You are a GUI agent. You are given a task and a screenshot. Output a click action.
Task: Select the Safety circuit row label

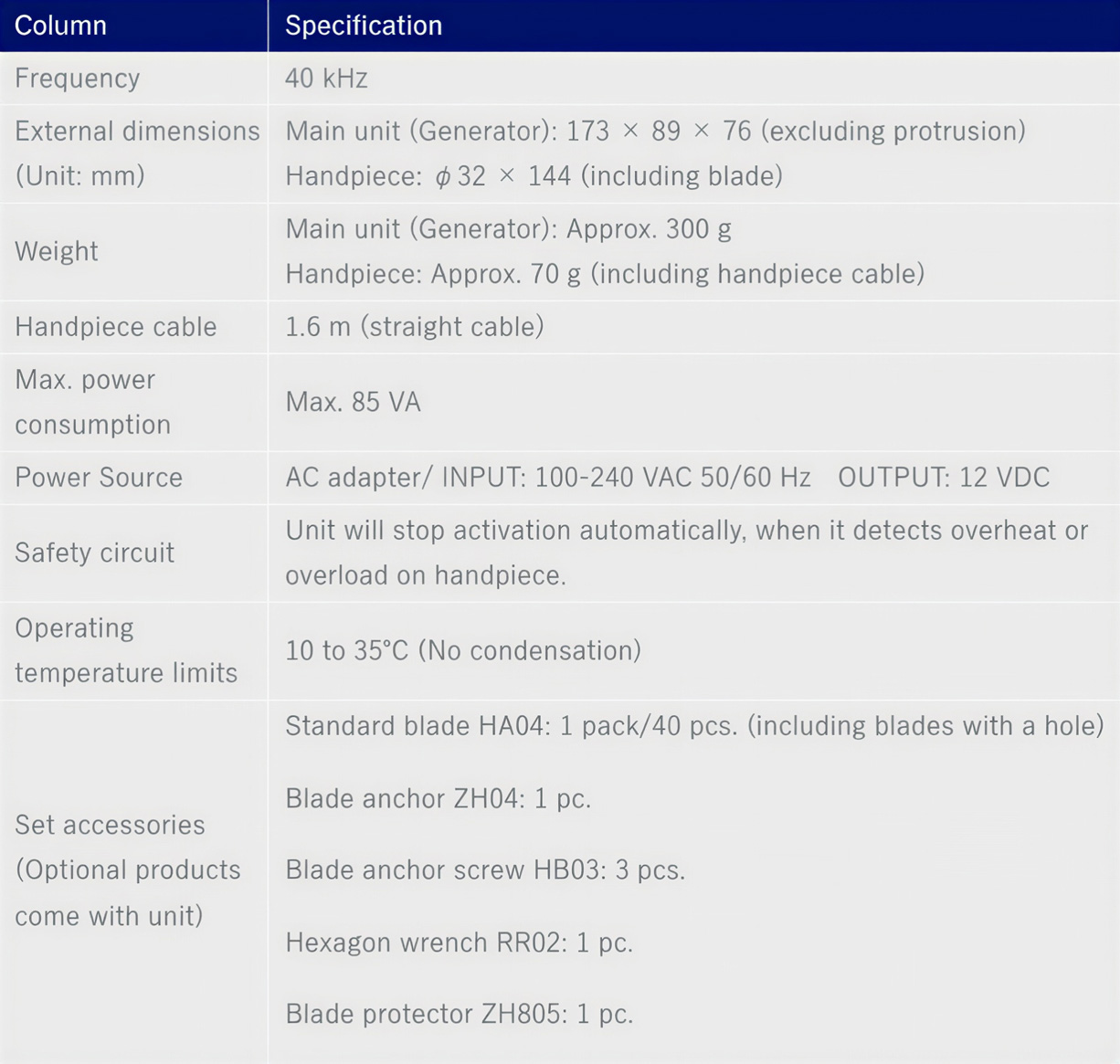point(95,553)
